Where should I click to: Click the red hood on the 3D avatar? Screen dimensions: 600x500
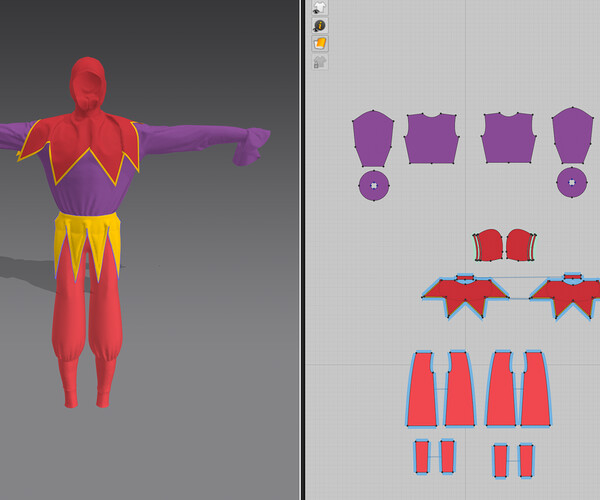pyautogui.click(x=88, y=82)
